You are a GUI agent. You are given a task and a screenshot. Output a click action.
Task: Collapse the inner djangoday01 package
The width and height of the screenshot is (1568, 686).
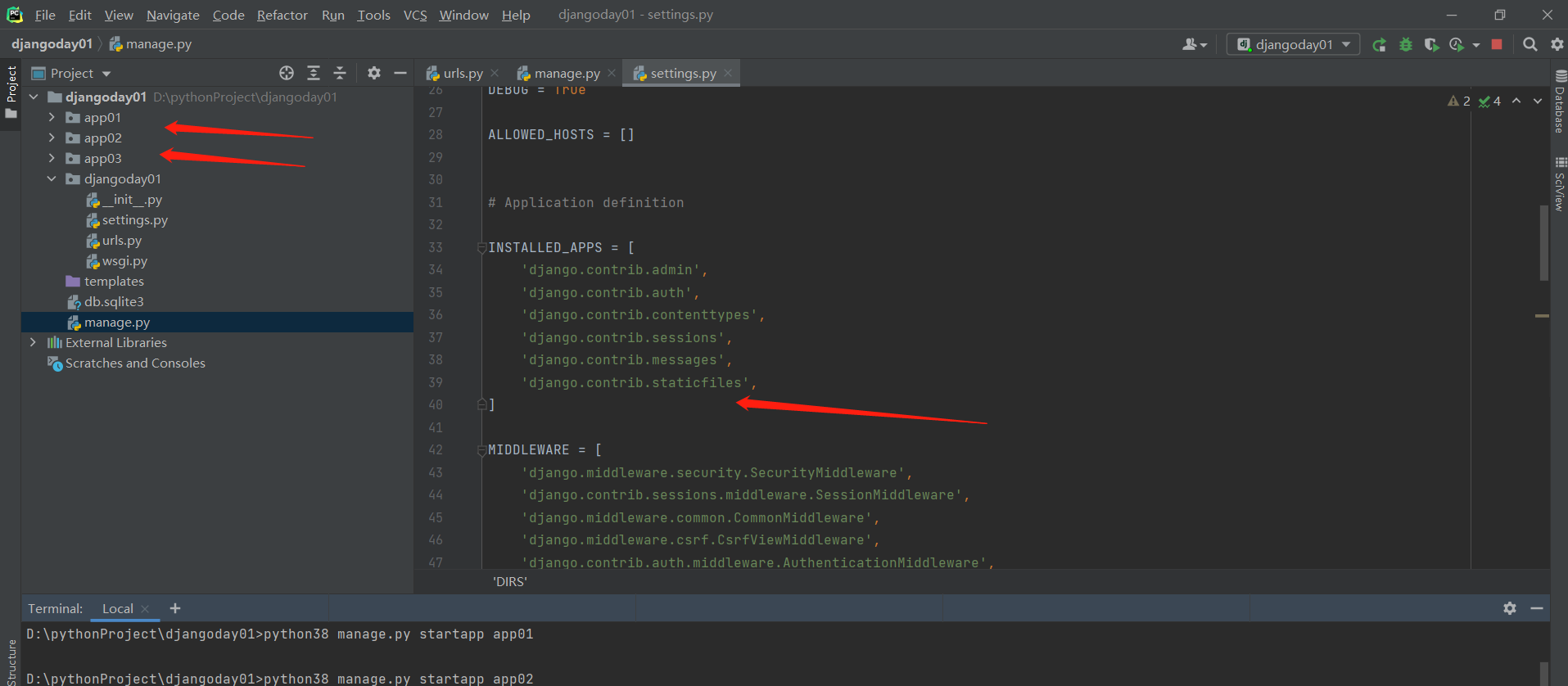[x=52, y=178]
